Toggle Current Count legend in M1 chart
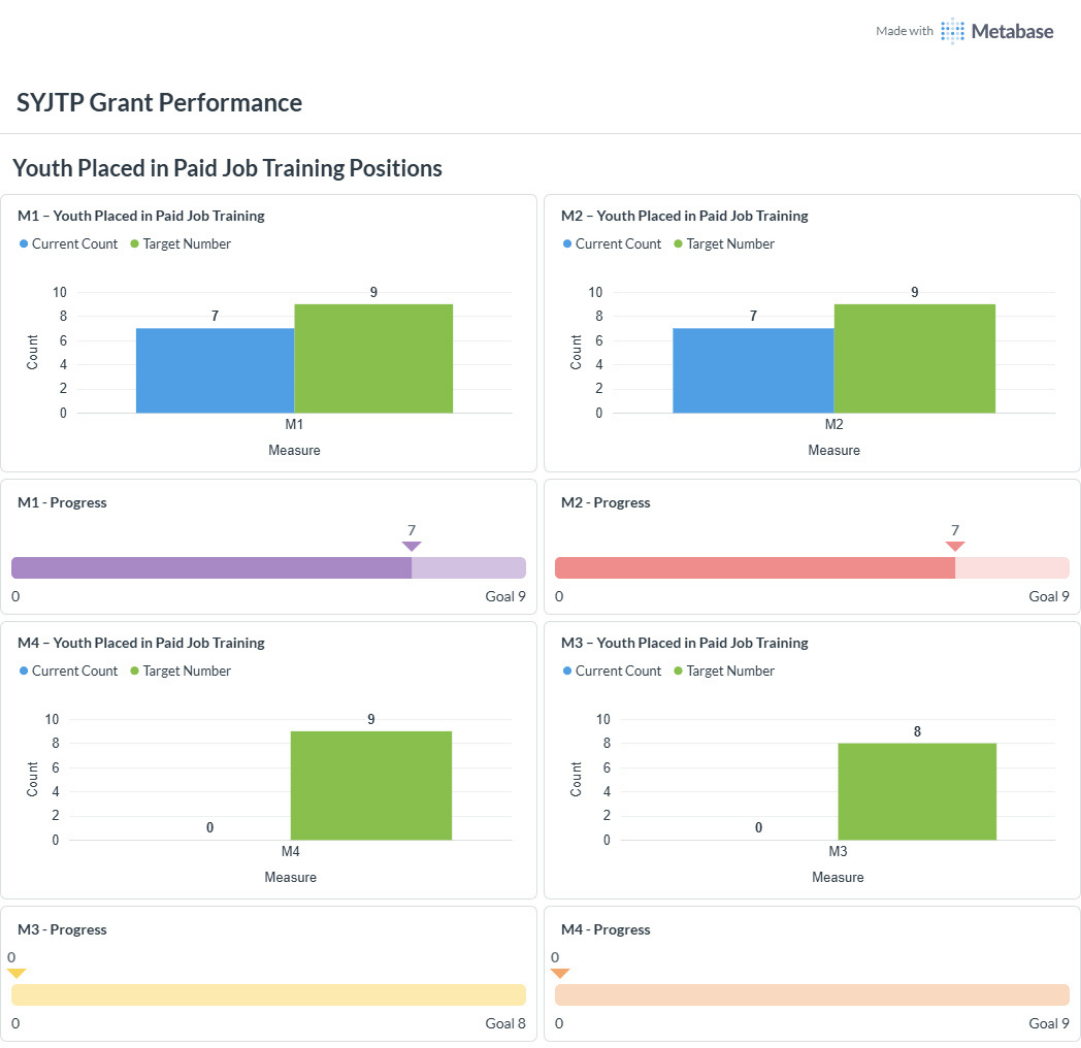The height and width of the screenshot is (1048, 1081). pyautogui.click(x=68, y=244)
